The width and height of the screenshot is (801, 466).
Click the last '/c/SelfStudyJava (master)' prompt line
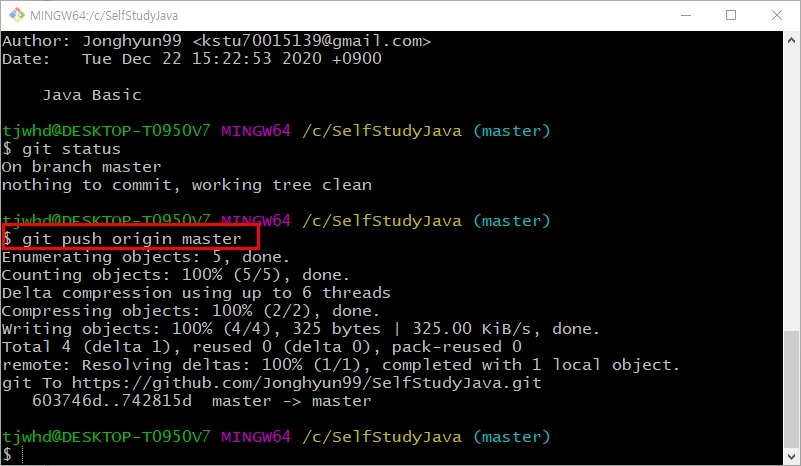pos(276,437)
